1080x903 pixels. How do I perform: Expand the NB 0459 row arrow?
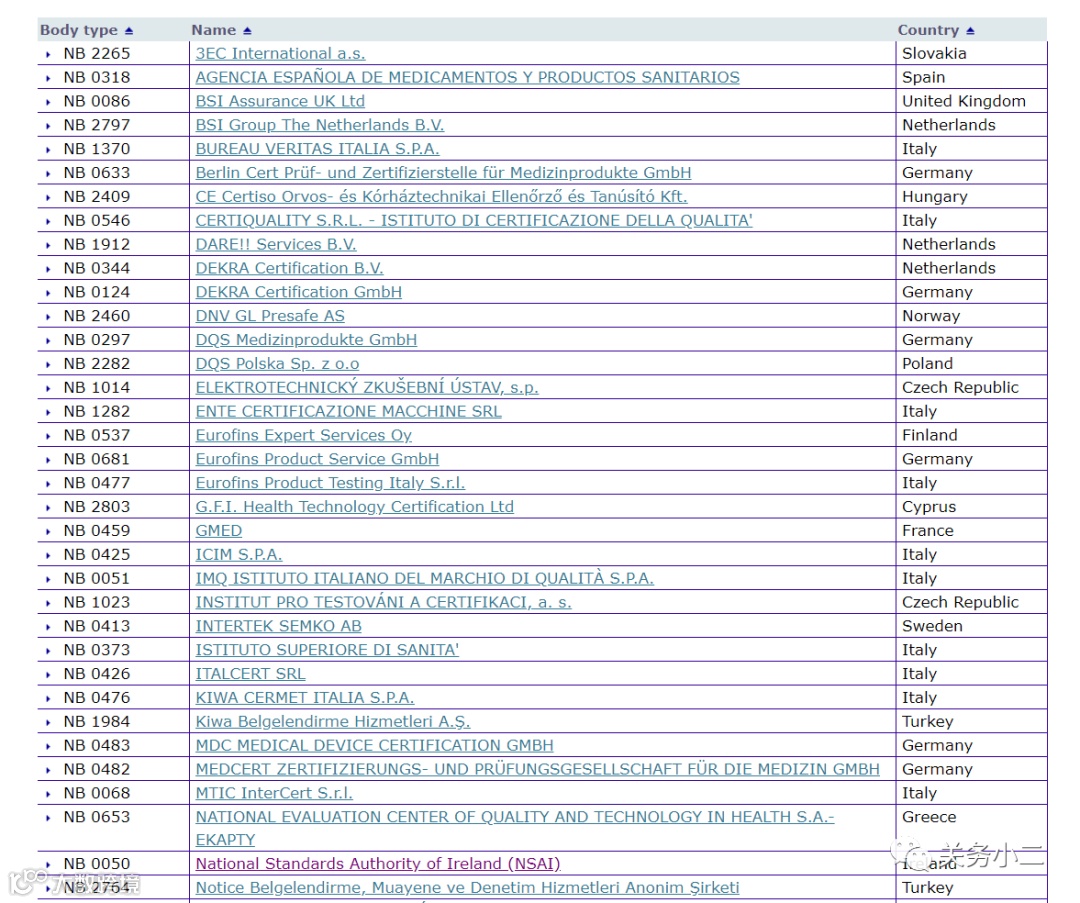tap(48, 532)
